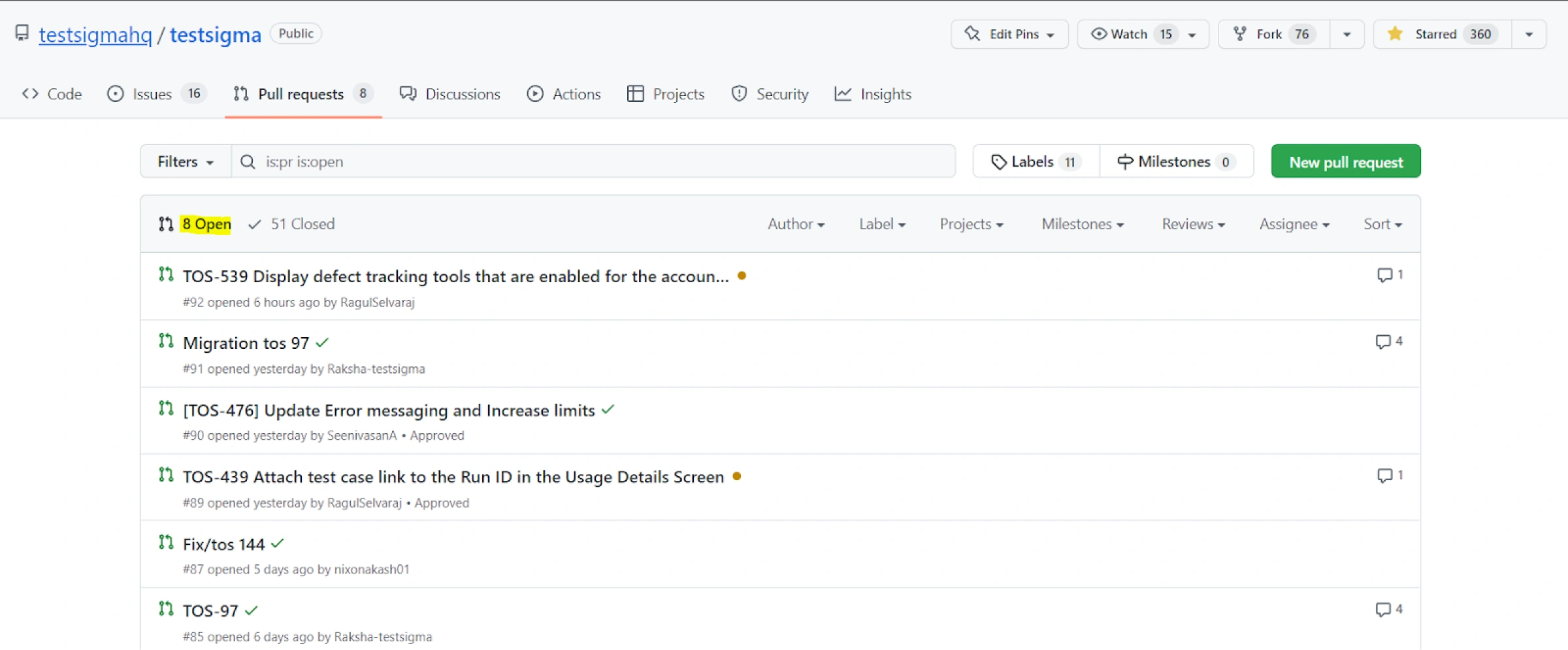The width and height of the screenshot is (1568, 650).
Task: Click the green check status on TOS-476
Action: [608, 410]
